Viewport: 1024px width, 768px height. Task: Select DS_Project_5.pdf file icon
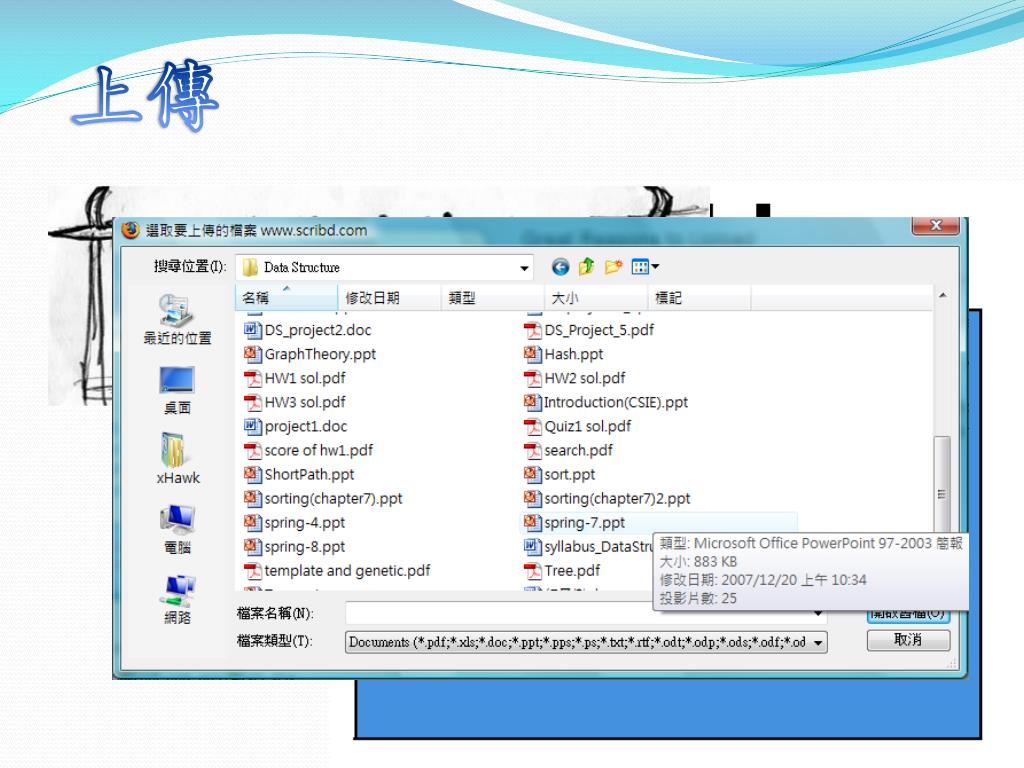pos(533,330)
